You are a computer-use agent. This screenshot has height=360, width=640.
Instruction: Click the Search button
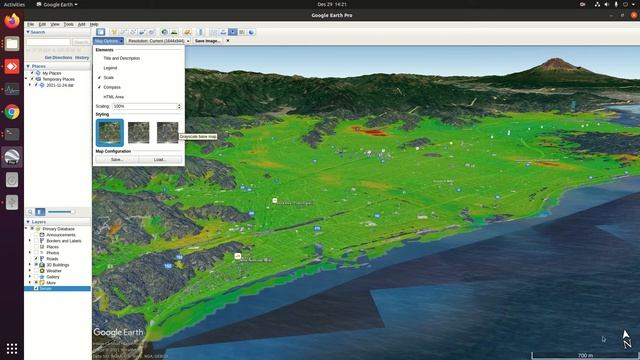81,42
